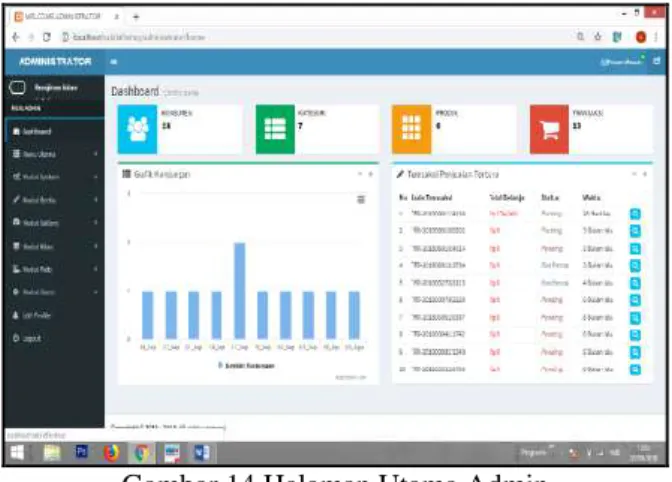Click the magnifier icon in the address bar
The image size is (672, 482).
(580, 37)
